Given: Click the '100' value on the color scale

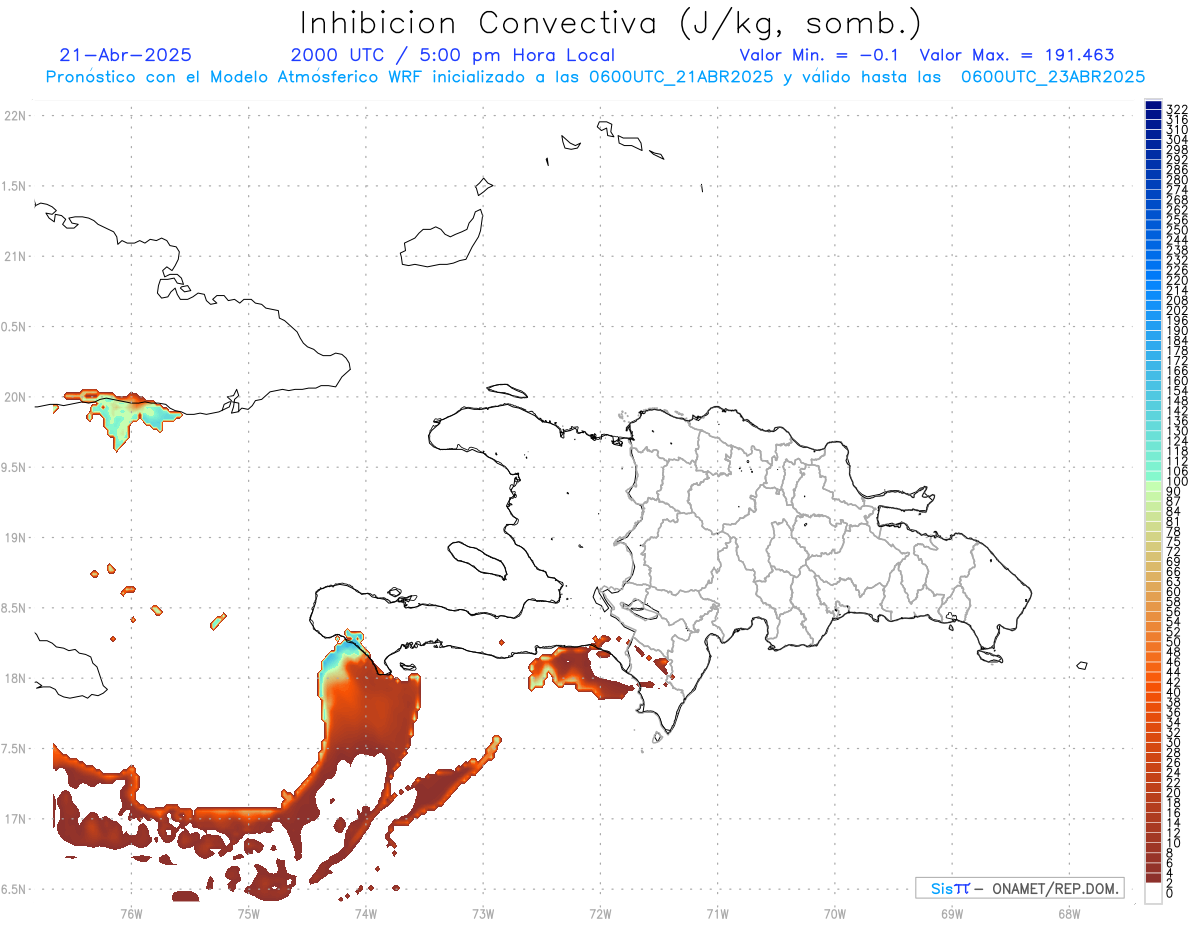Looking at the screenshot, I should coord(1177,481).
